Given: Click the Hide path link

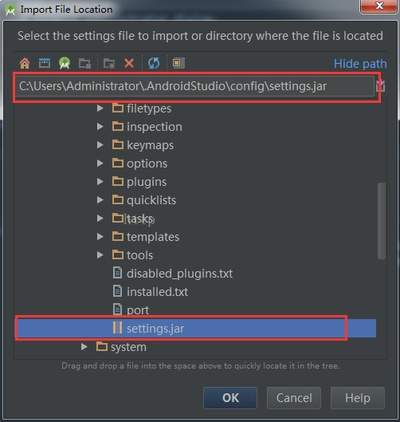Looking at the screenshot, I should coord(360,64).
